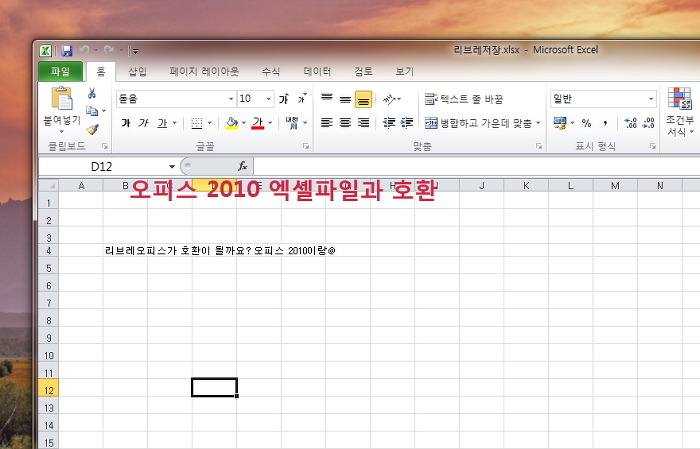Decrease font size with small 가 icon

point(302,99)
